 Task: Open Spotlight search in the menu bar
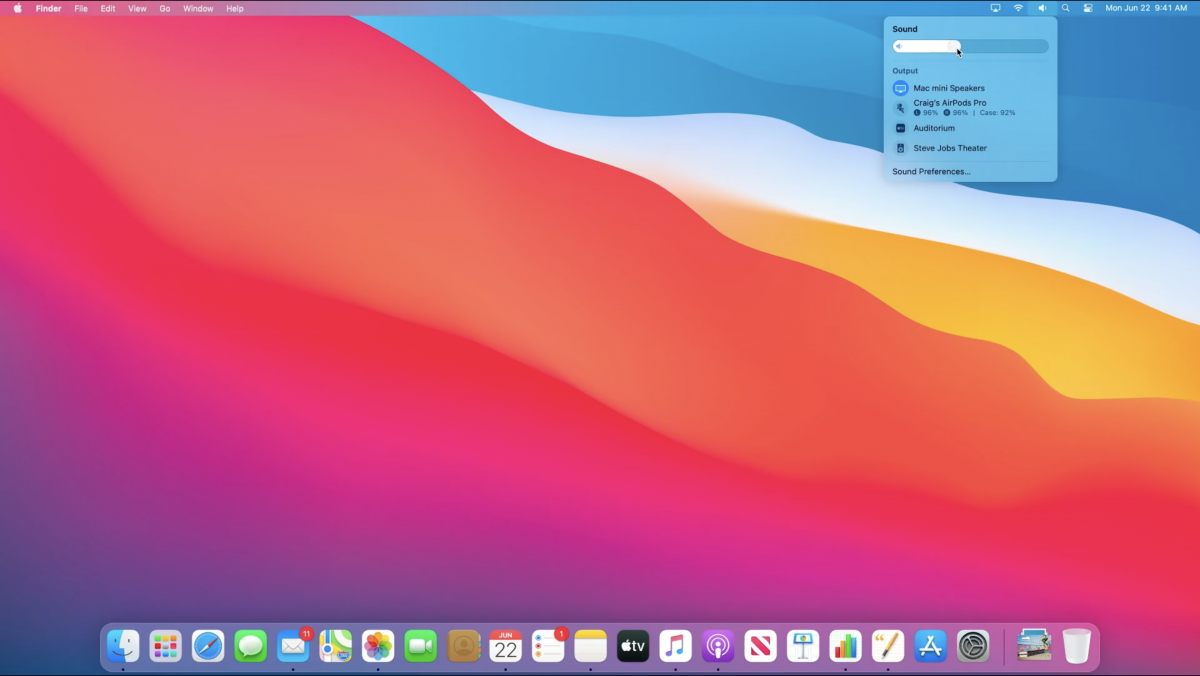point(1064,8)
